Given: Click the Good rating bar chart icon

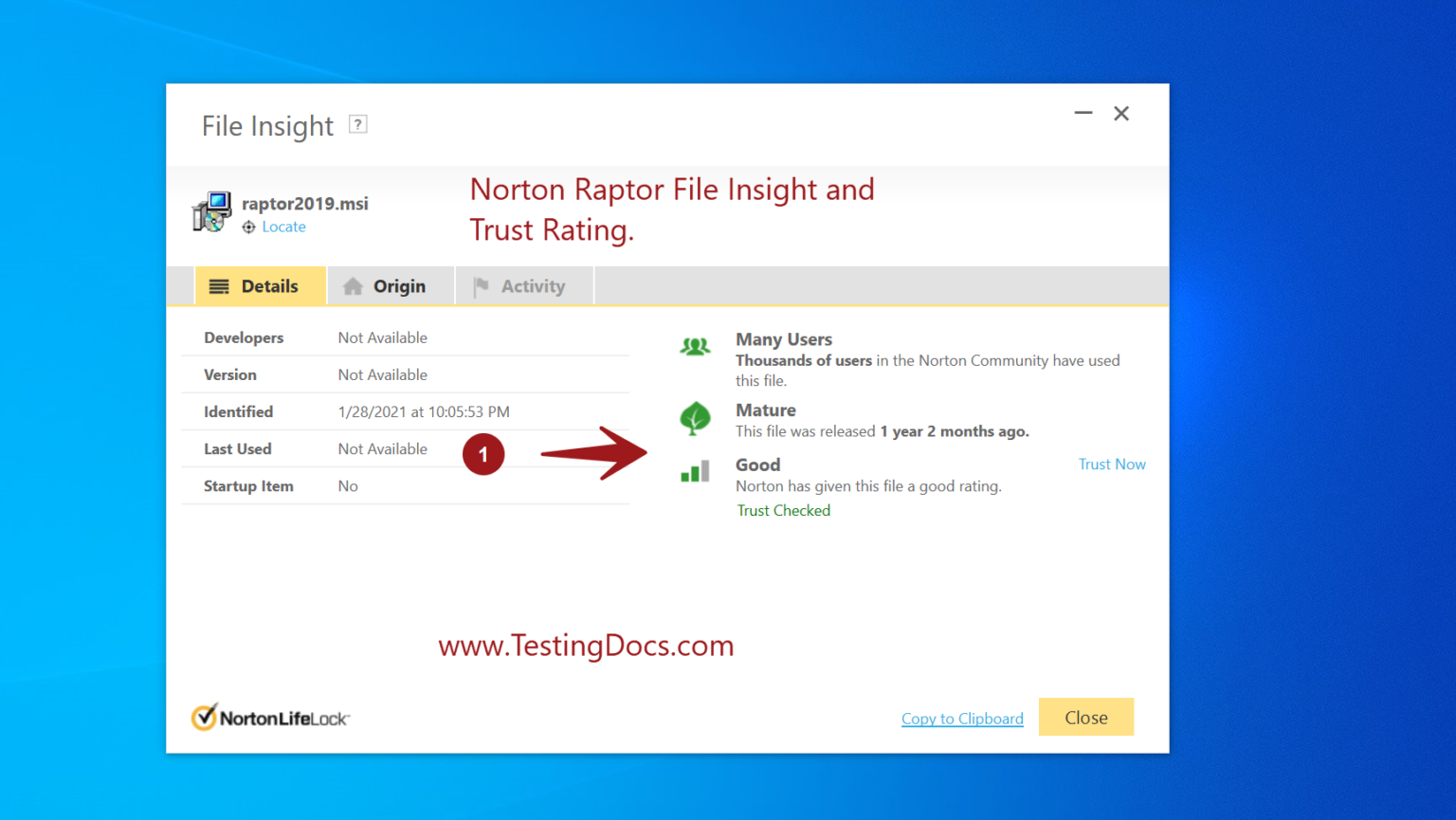Looking at the screenshot, I should coord(696,471).
